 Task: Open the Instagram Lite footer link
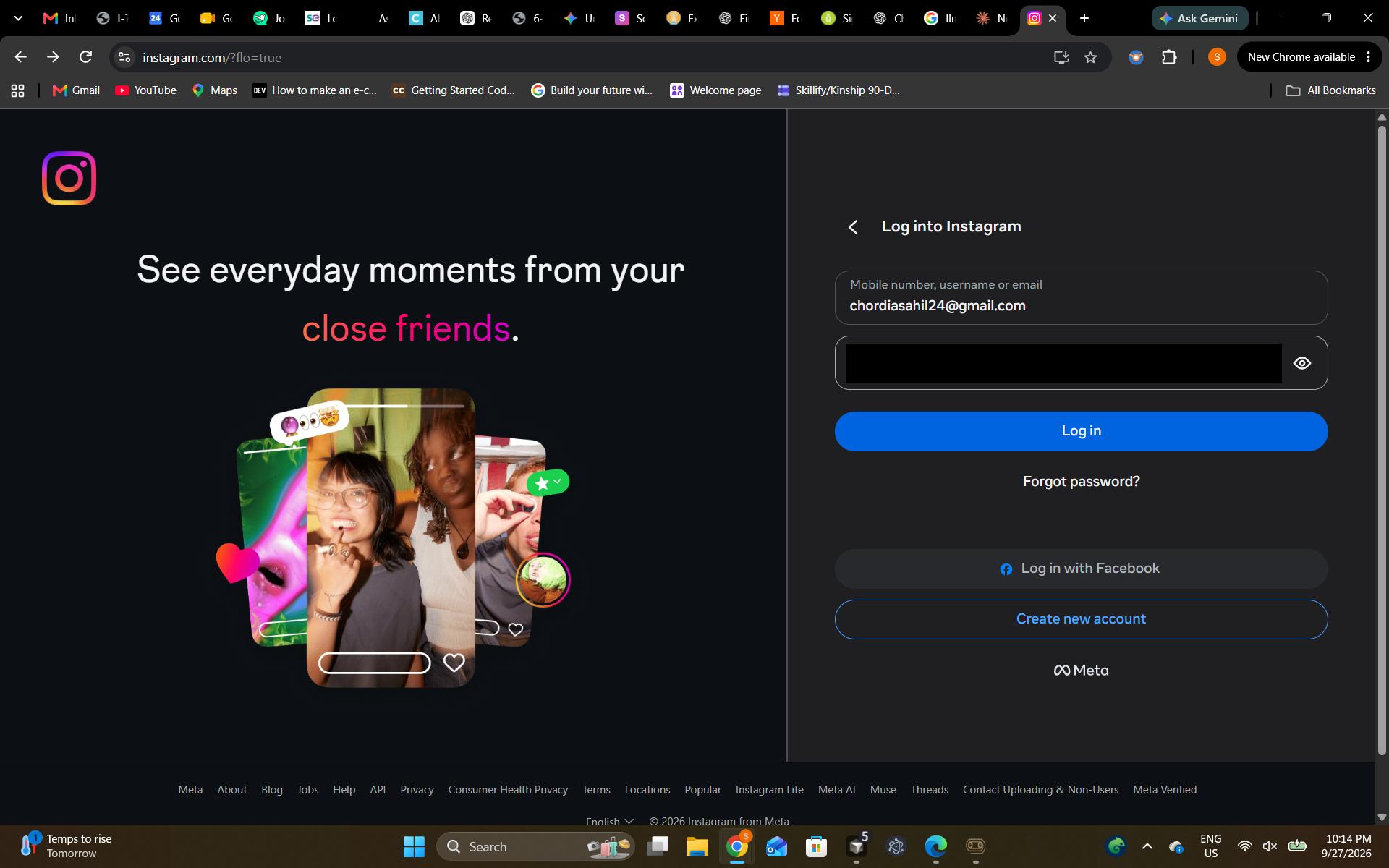click(x=769, y=790)
